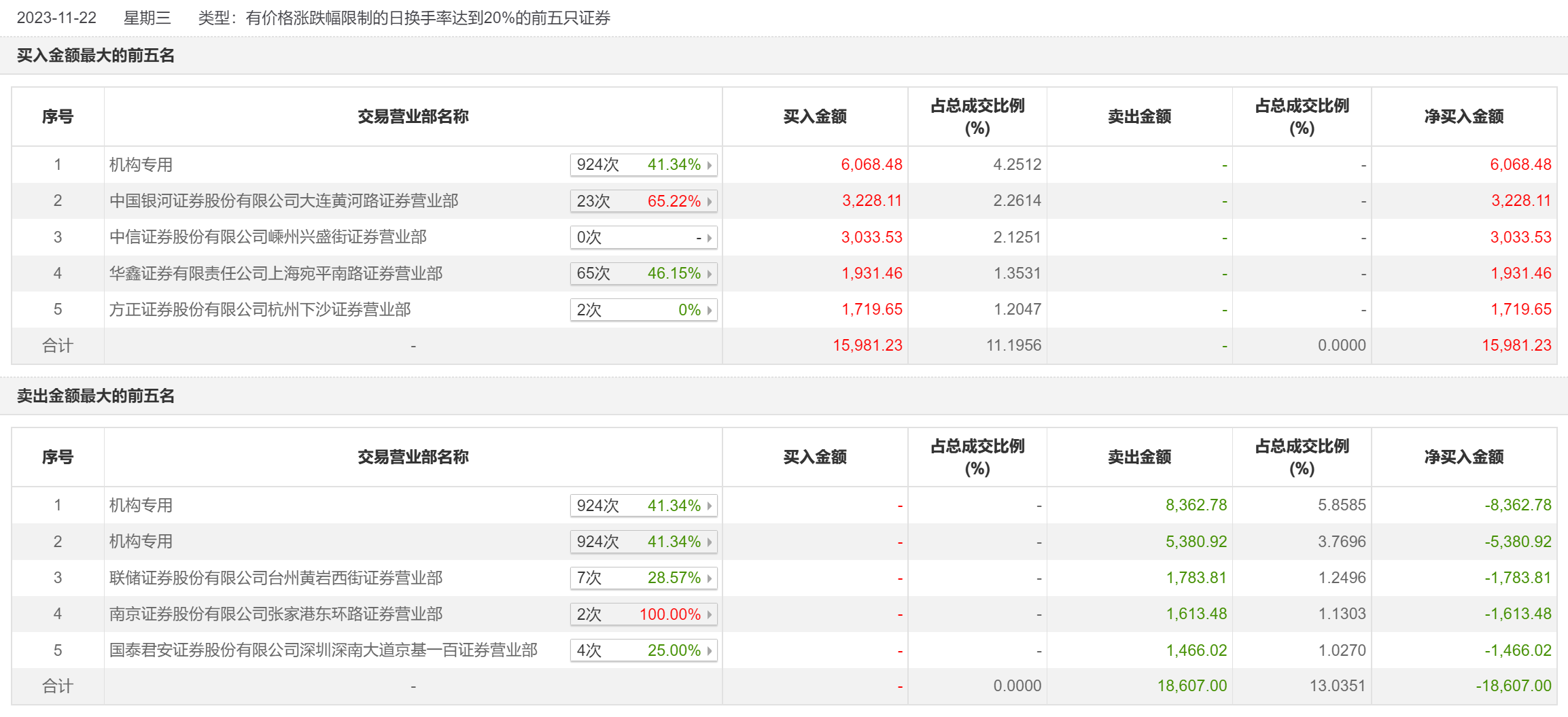The height and width of the screenshot is (717, 1568).
Task: Click net amount -1,466.02
Action: (1518, 650)
